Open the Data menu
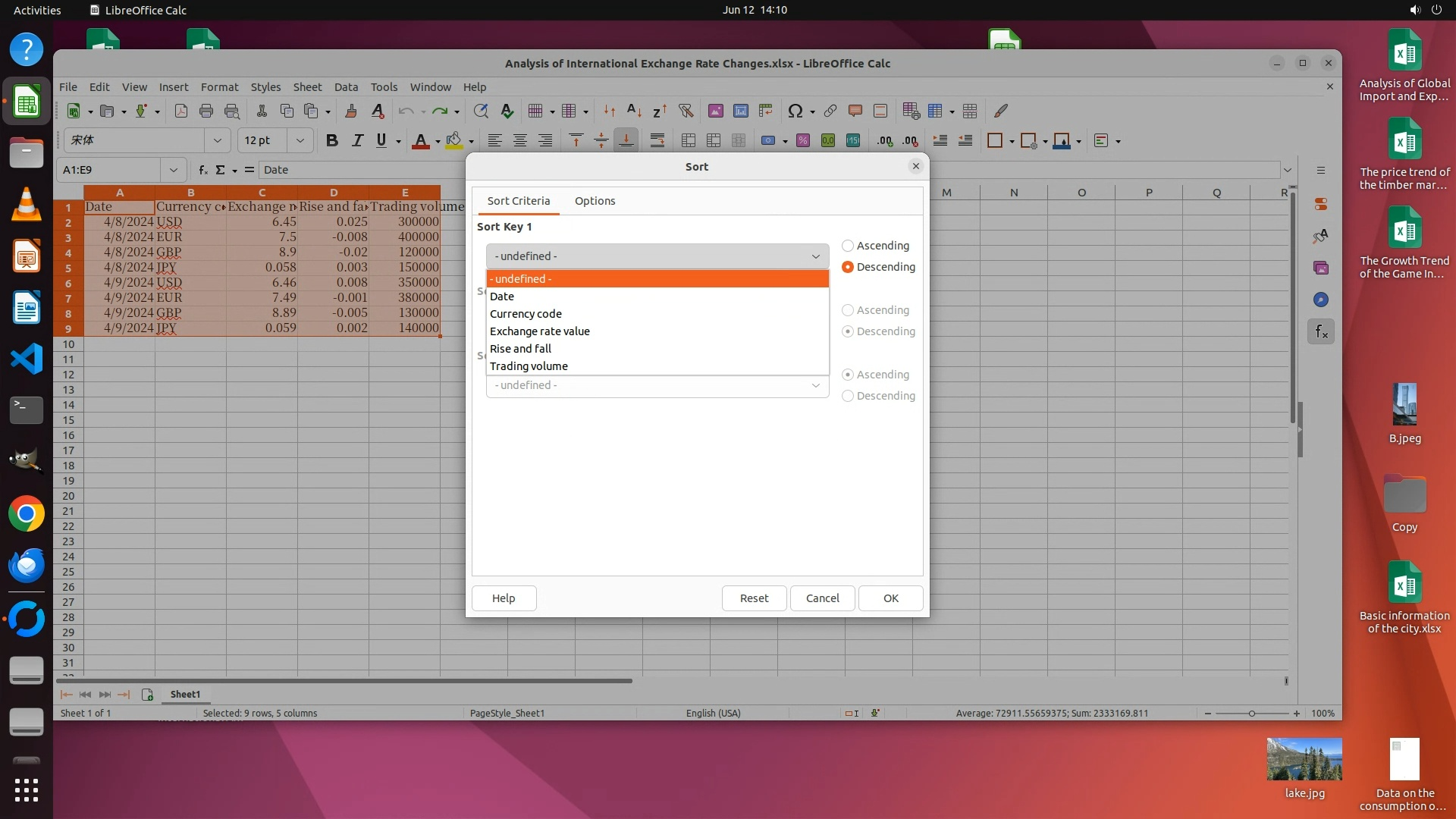The height and width of the screenshot is (819, 1456). [346, 87]
